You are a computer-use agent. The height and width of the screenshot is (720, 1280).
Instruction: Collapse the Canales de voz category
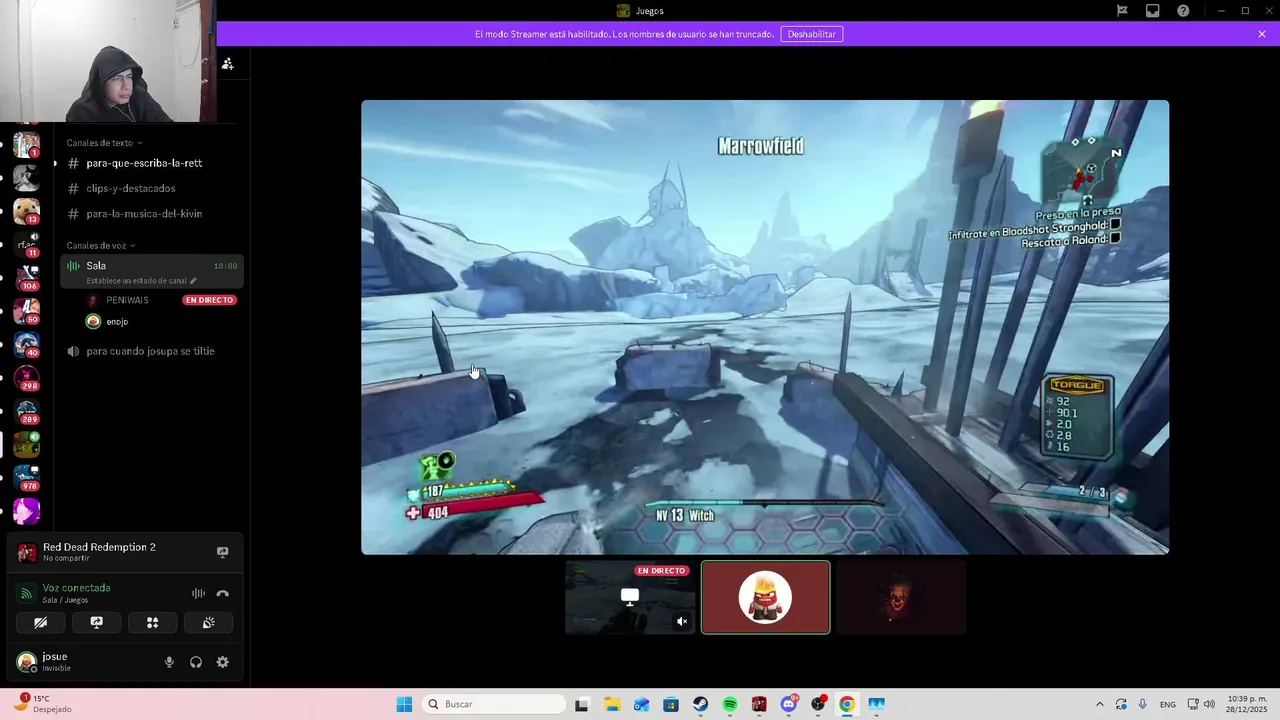pyautogui.click(x=100, y=245)
